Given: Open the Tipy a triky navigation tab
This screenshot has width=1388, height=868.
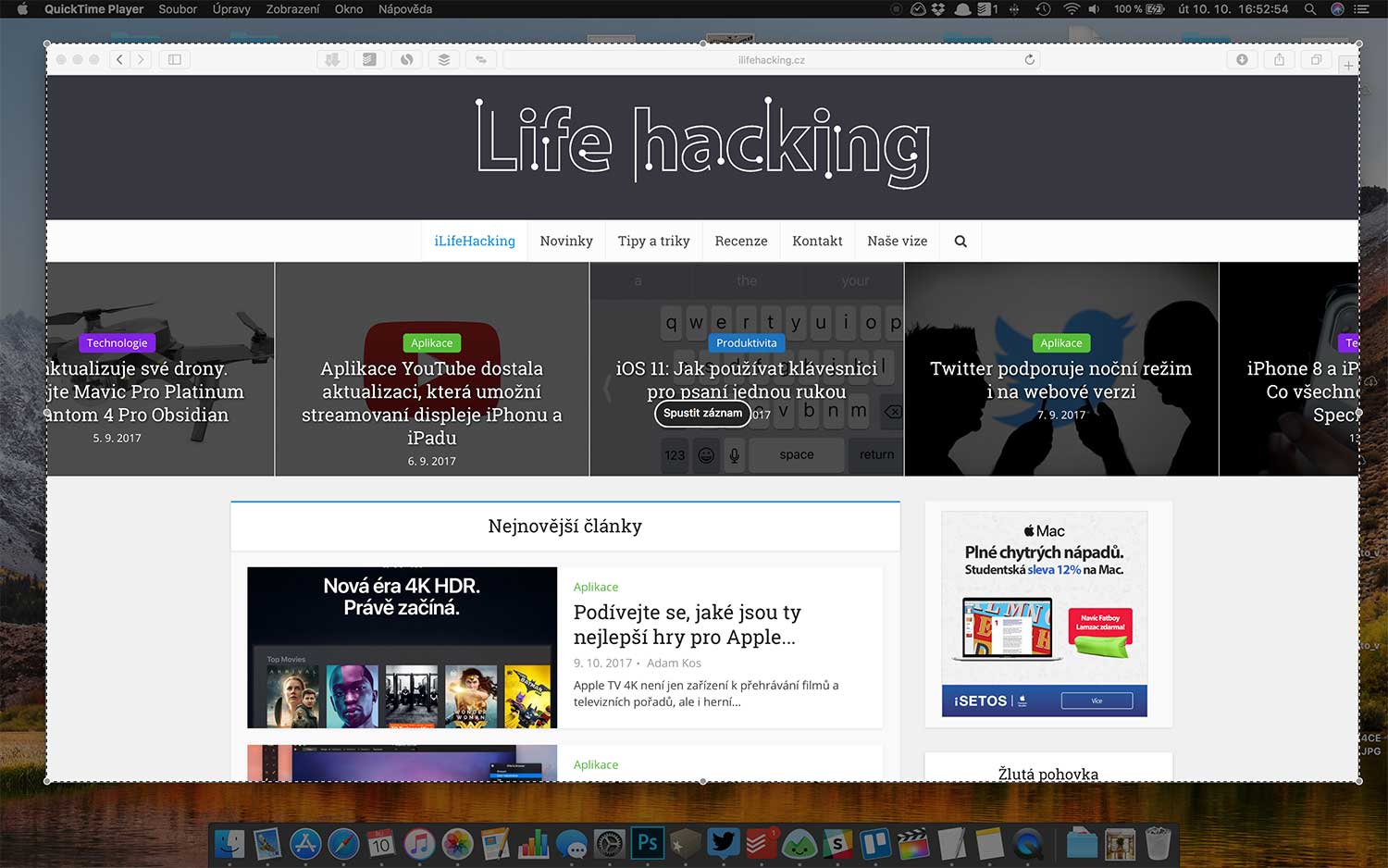Looking at the screenshot, I should (654, 242).
